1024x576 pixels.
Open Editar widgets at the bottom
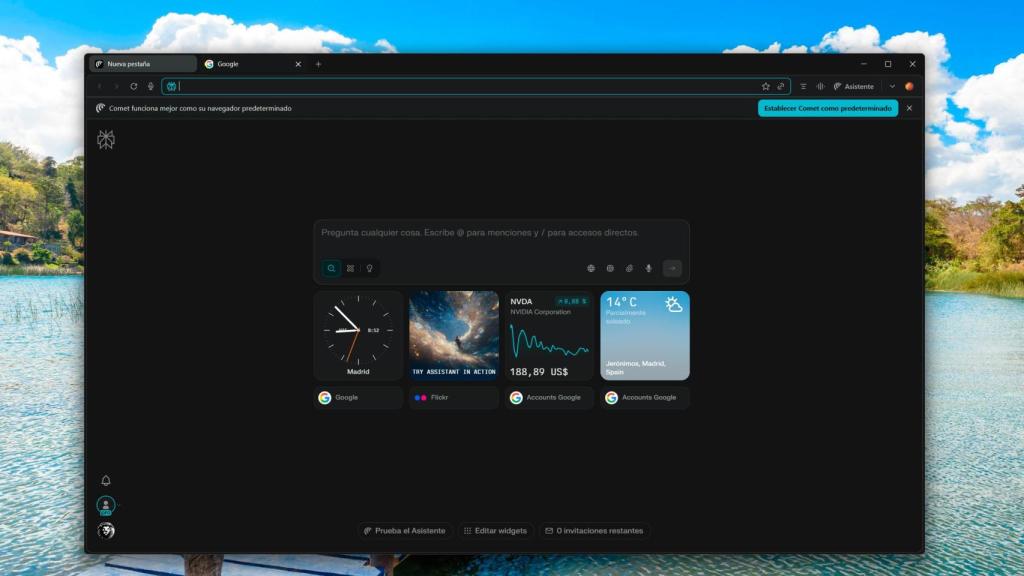pyautogui.click(x=496, y=531)
